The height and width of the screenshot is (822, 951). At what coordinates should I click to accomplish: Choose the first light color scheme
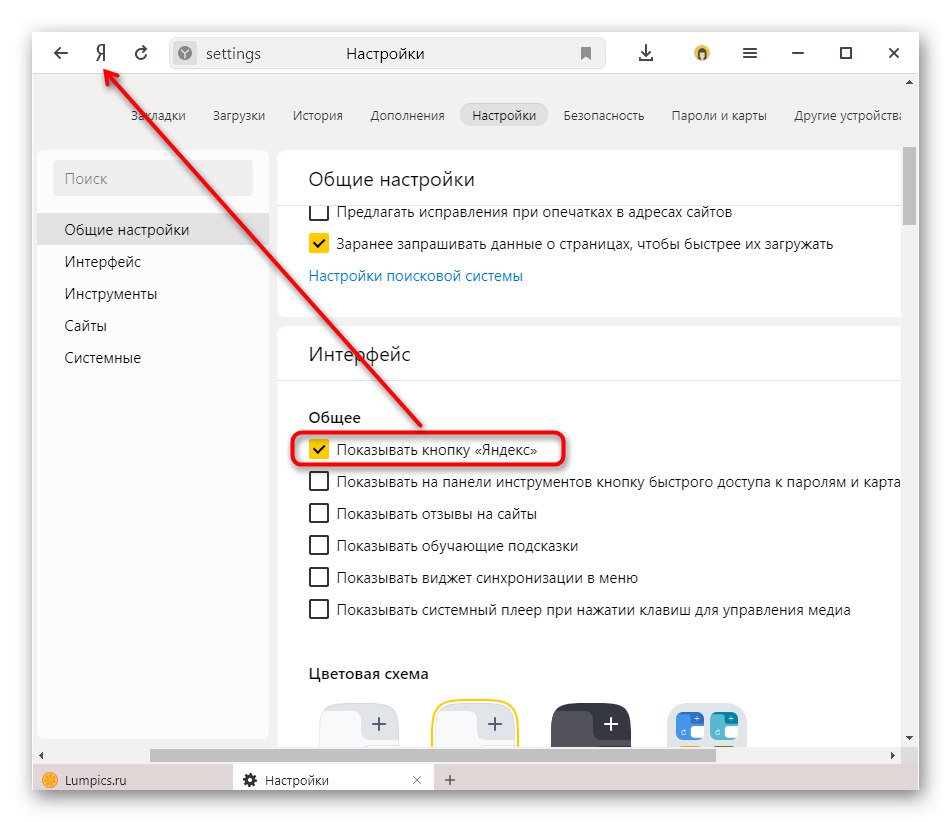[x=359, y=726]
